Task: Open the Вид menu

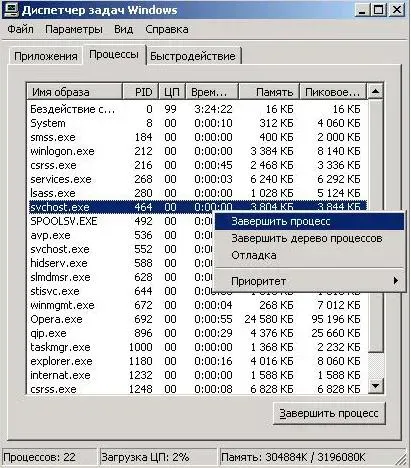Action: pos(123,29)
